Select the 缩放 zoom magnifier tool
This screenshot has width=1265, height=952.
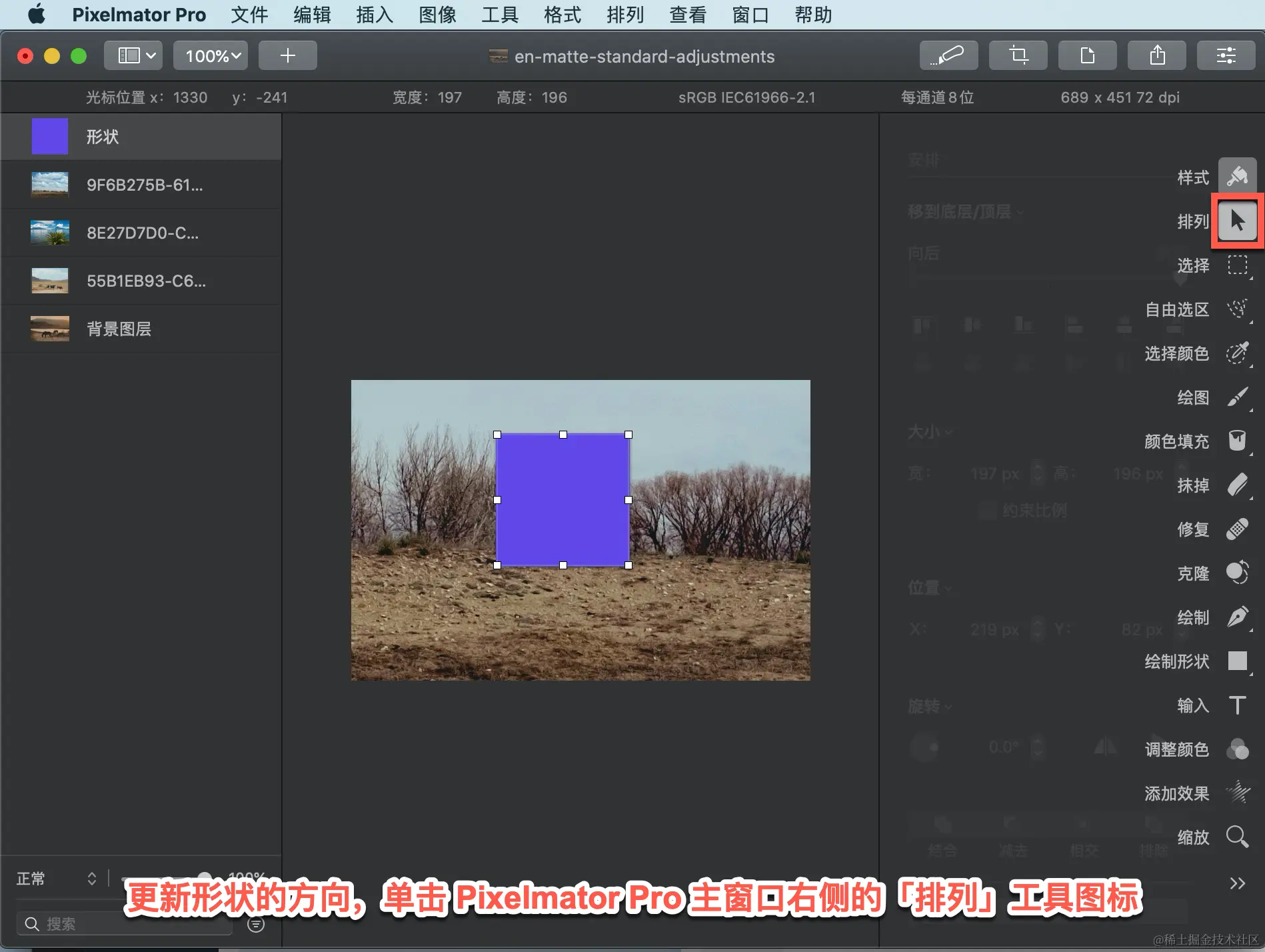click(x=1237, y=837)
